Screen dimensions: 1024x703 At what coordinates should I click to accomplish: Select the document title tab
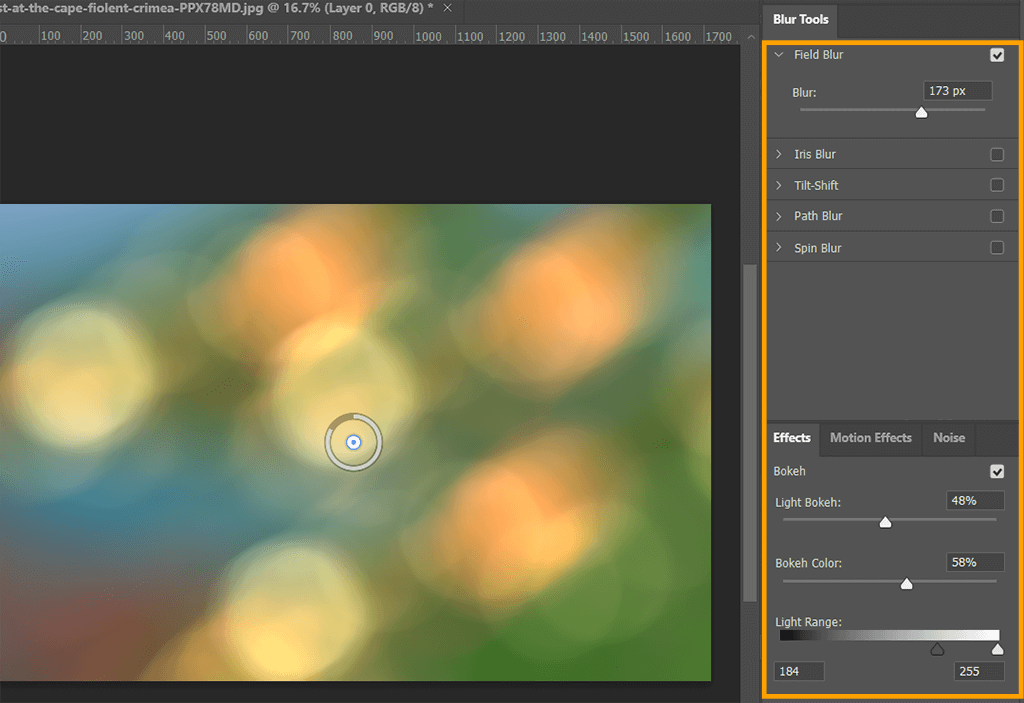[x=216, y=8]
